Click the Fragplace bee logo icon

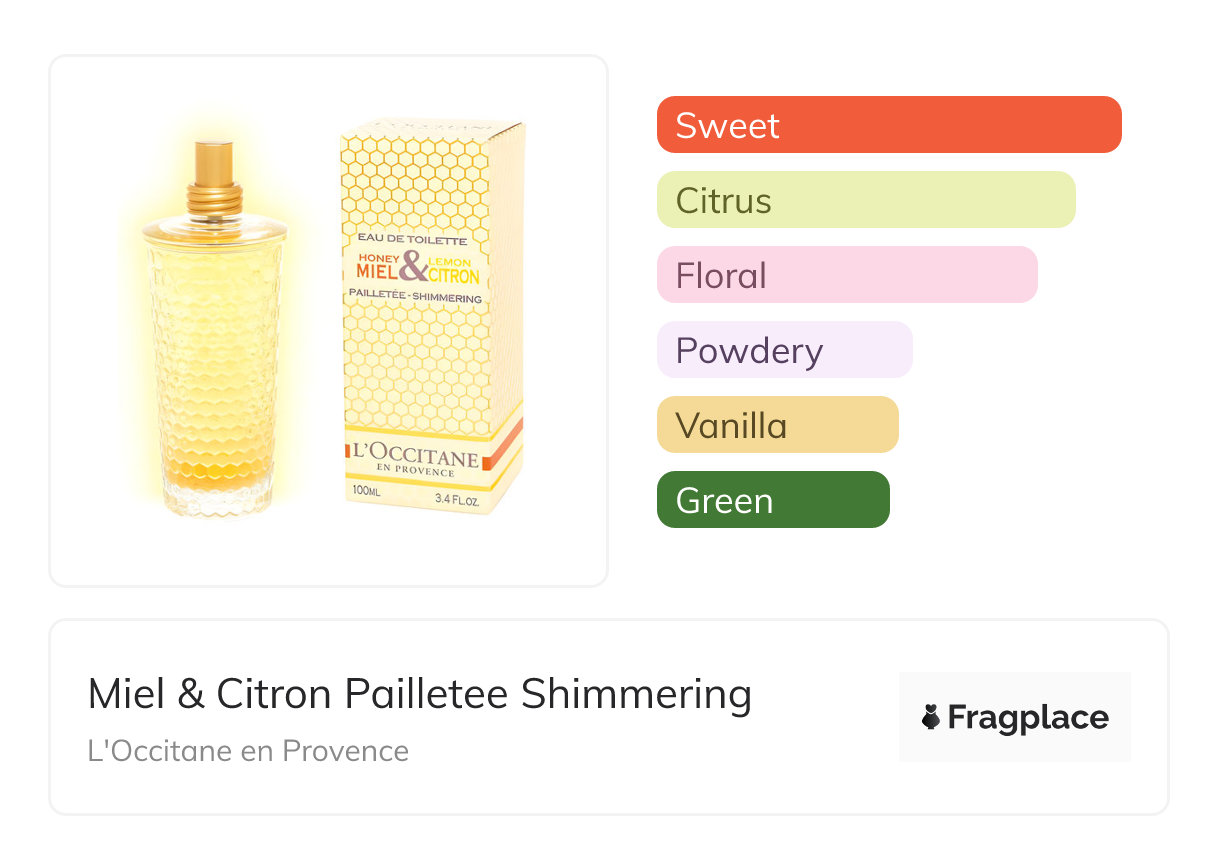pos(931,717)
